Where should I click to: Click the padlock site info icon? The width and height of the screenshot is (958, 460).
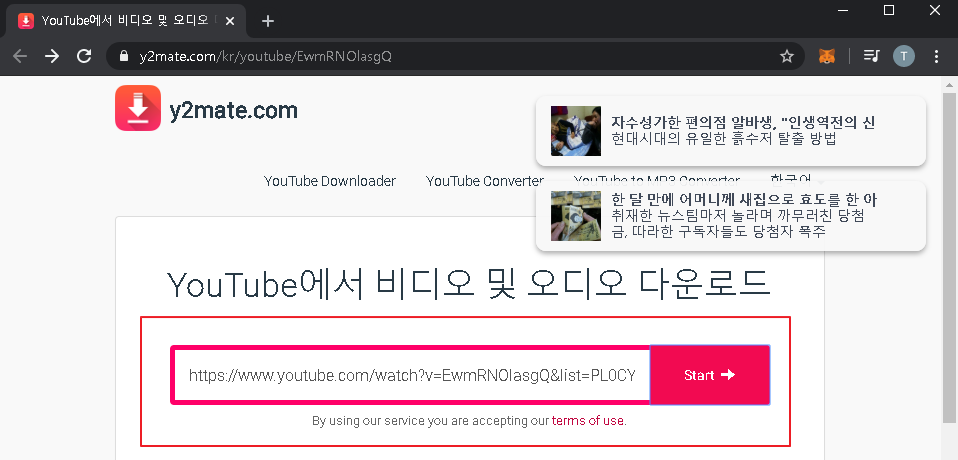[125, 56]
